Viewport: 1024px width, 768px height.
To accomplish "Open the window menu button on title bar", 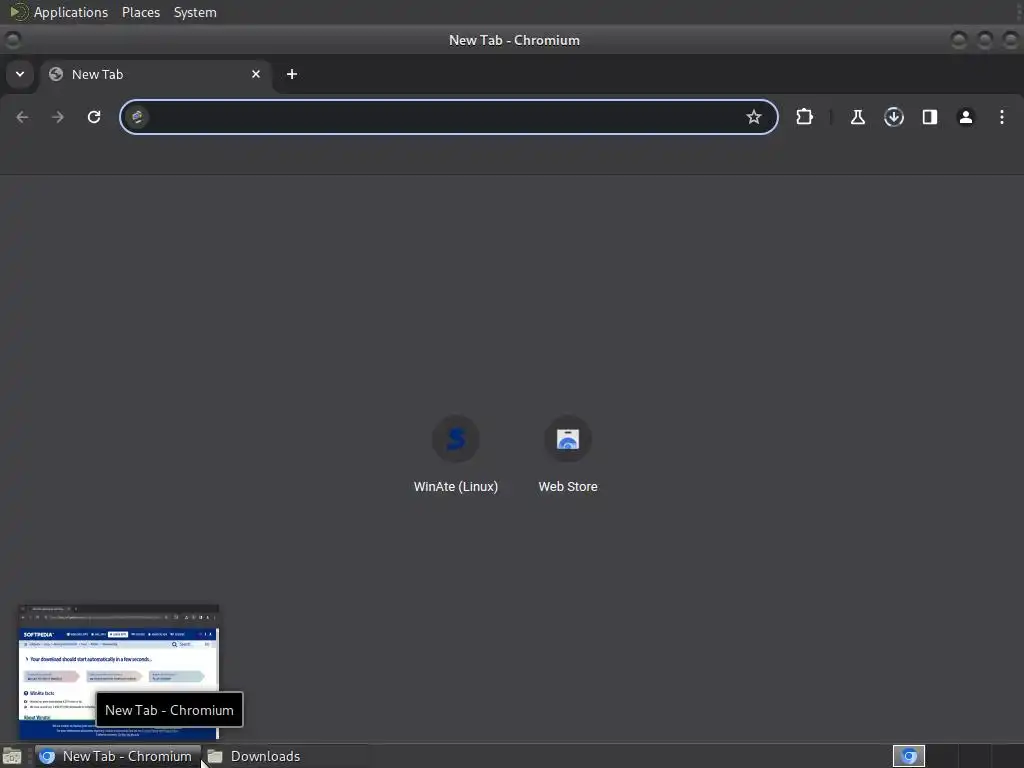I will click(x=13, y=40).
